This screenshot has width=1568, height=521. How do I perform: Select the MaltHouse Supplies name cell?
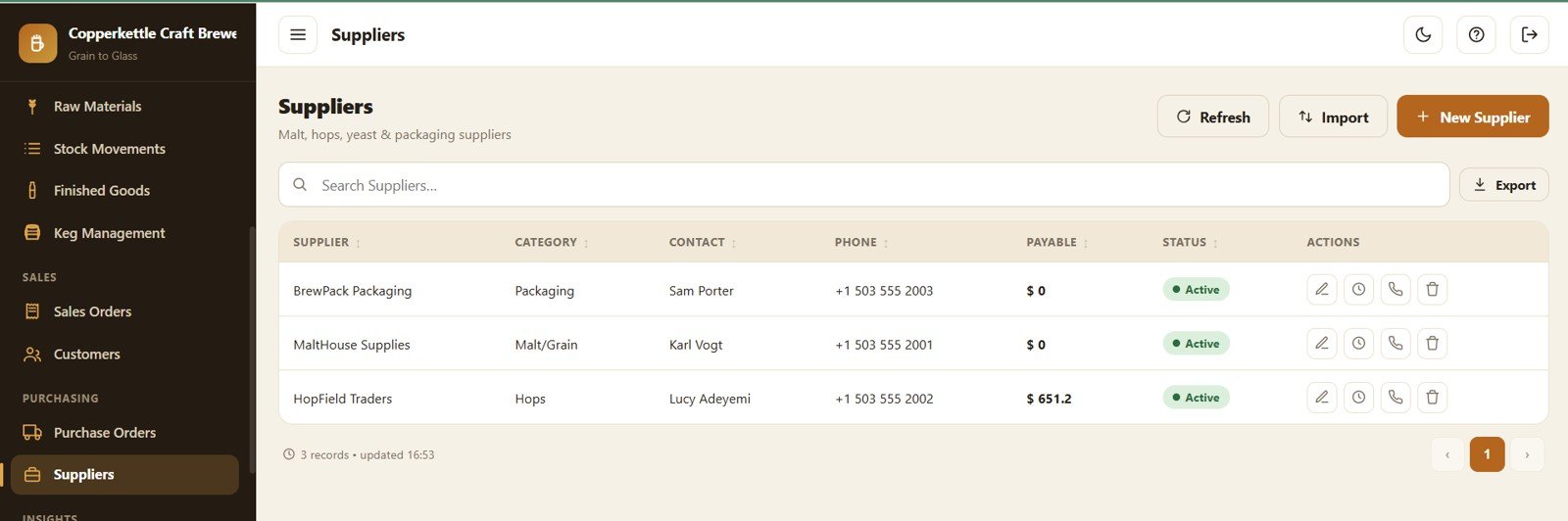pos(352,345)
